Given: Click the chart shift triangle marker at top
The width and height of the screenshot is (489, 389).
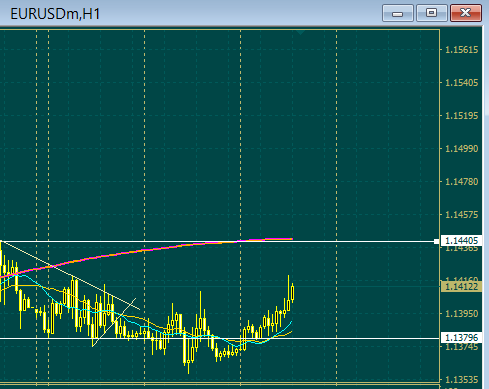Looking at the screenshot, I should [x=301, y=32].
